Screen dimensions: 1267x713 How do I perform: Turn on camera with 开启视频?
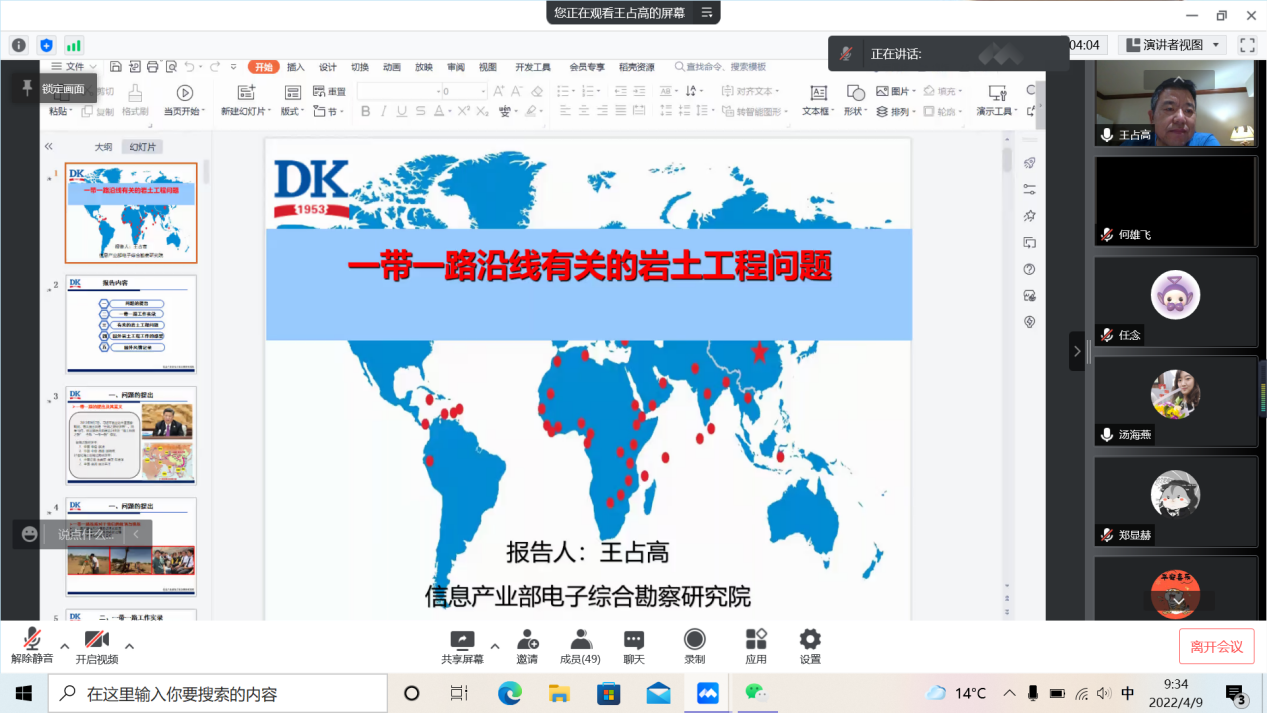(96, 645)
